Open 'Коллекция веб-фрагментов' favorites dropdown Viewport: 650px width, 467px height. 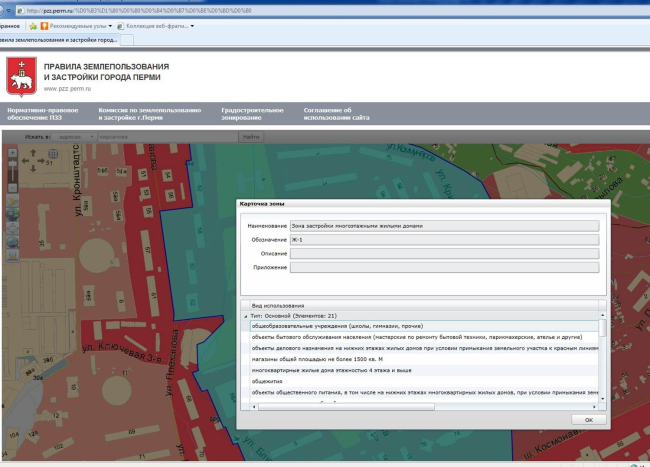point(156,25)
